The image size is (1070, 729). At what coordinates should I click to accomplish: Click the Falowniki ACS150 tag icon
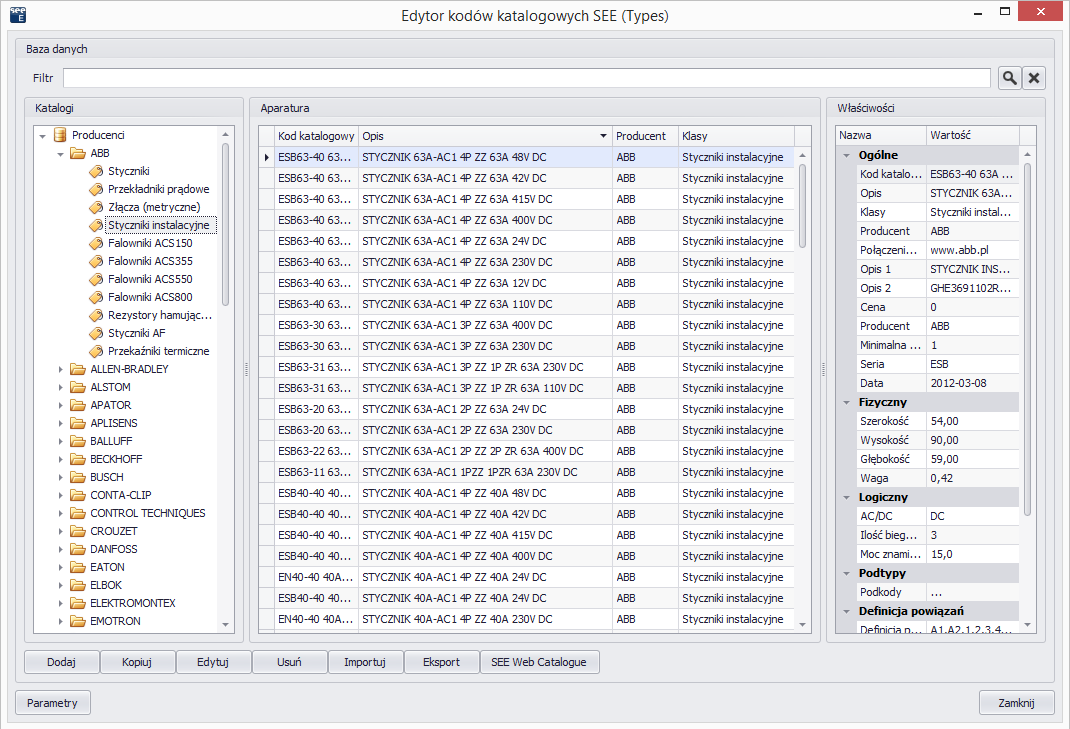tap(96, 243)
